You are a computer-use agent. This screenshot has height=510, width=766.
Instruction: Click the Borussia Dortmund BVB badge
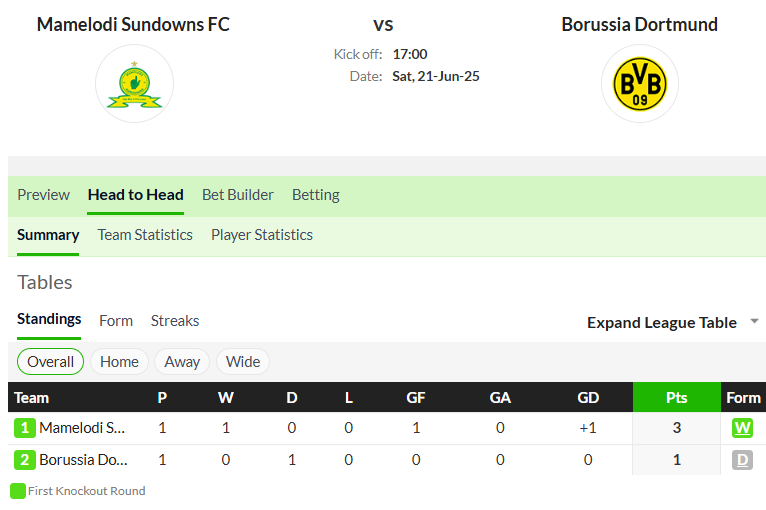coord(639,84)
